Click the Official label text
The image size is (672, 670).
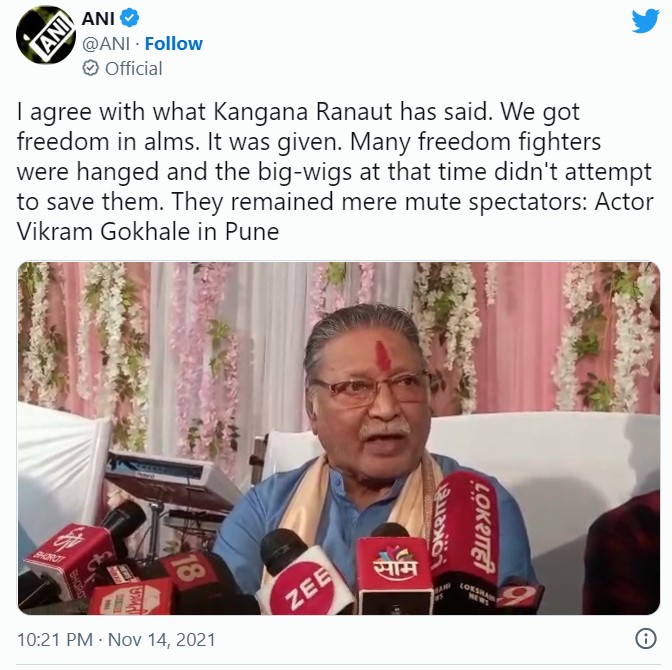[134, 68]
